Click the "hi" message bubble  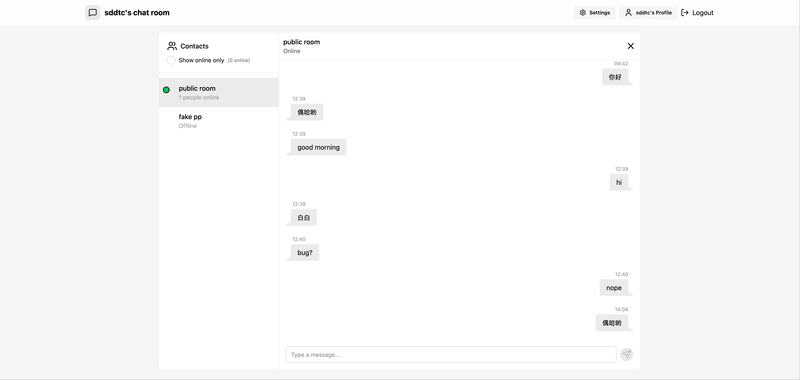coord(619,182)
